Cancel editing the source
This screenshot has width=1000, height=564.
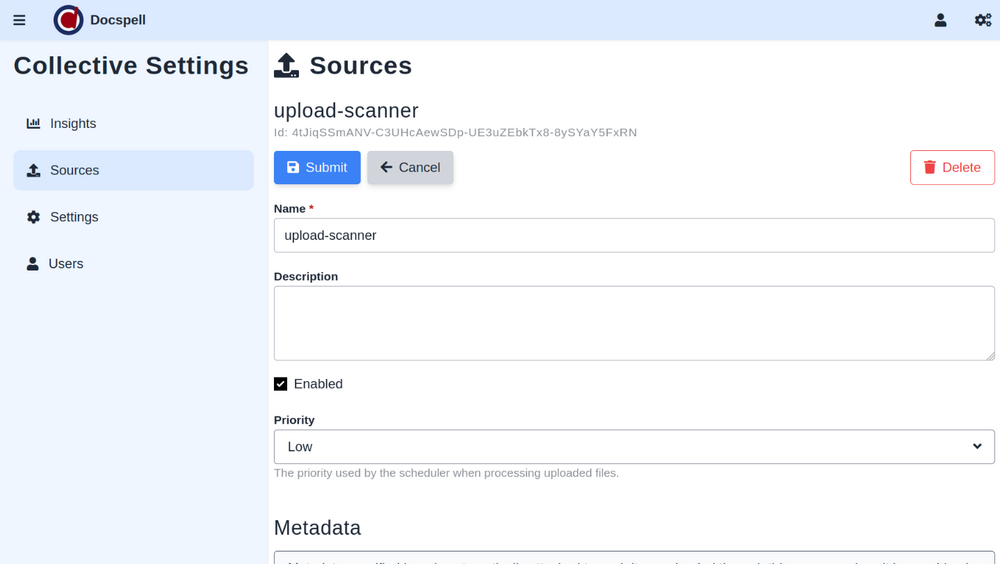pos(410,168)
